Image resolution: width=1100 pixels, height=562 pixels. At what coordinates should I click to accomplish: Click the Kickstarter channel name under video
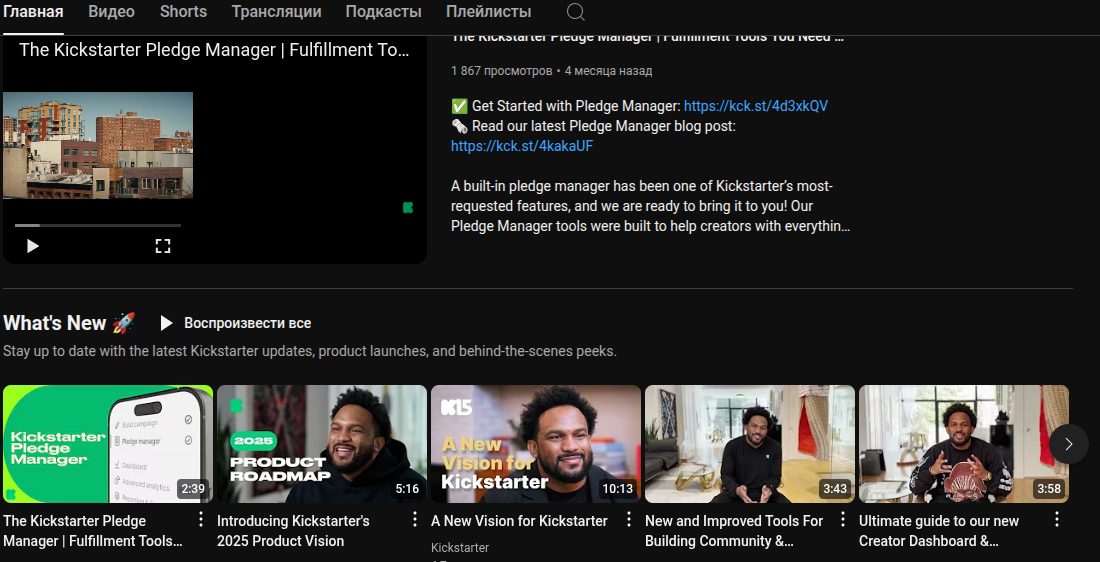[x=460, y=547]
